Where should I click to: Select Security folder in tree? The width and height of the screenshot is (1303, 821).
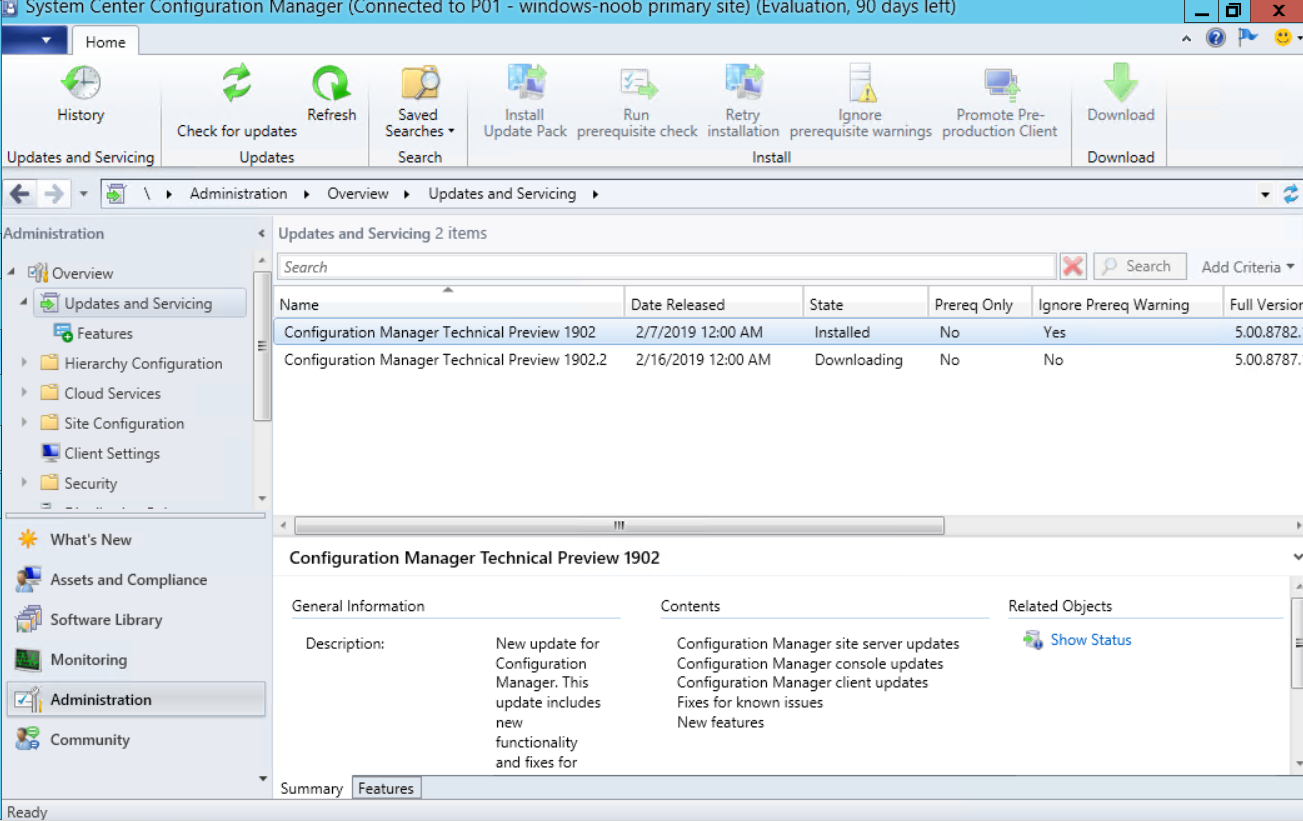90,484
